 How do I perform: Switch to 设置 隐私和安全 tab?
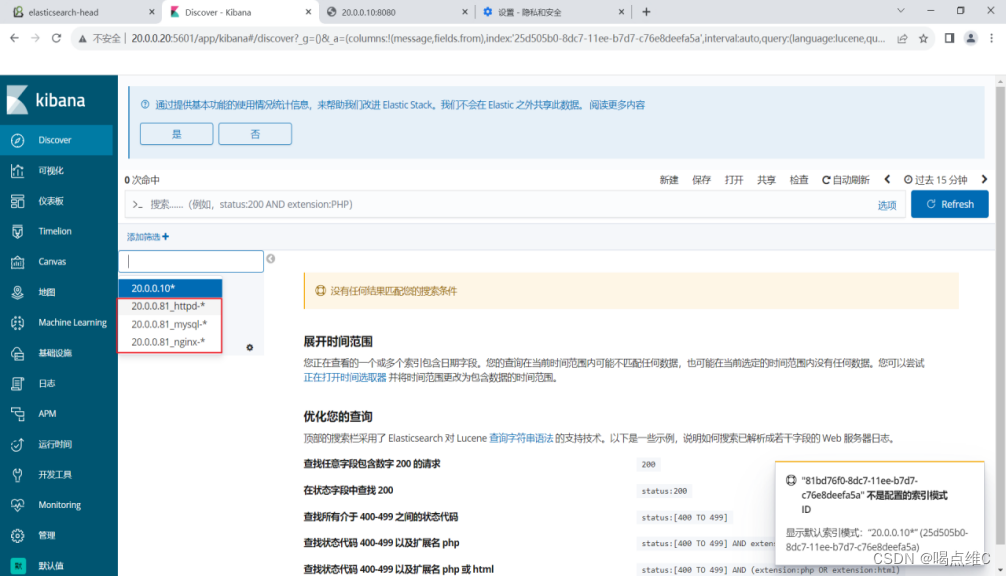[552, 12]
